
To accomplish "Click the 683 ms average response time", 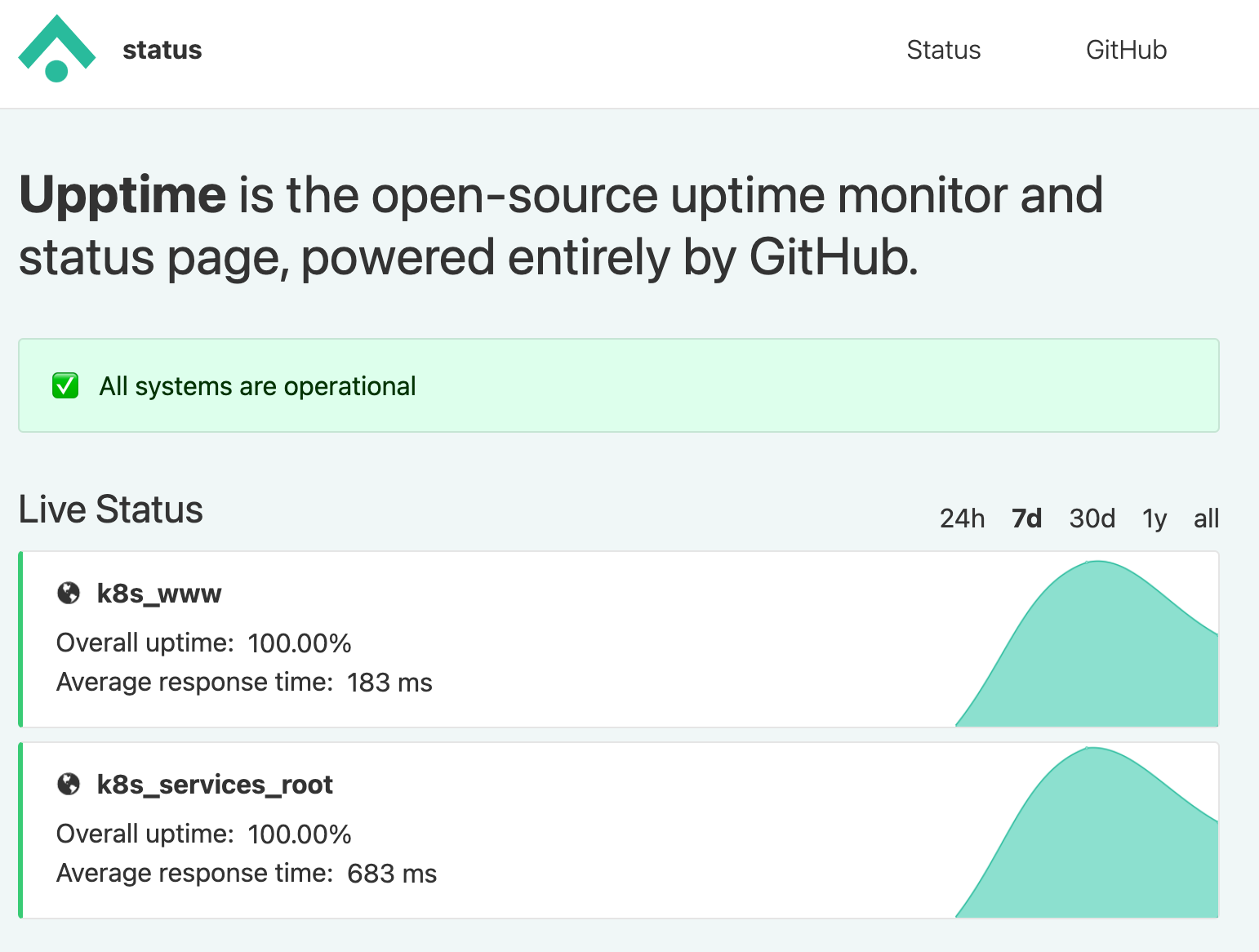I will (392, 874).
